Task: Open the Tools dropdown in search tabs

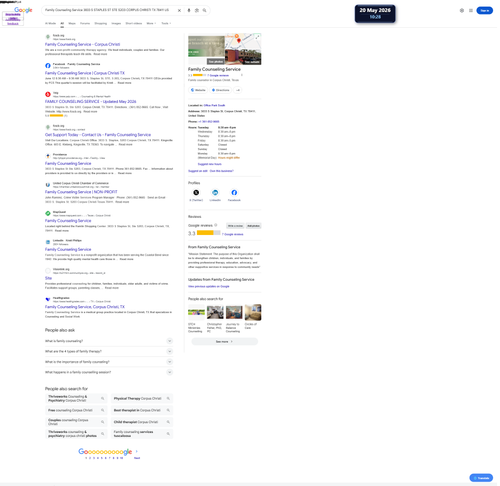Action: 166,23
